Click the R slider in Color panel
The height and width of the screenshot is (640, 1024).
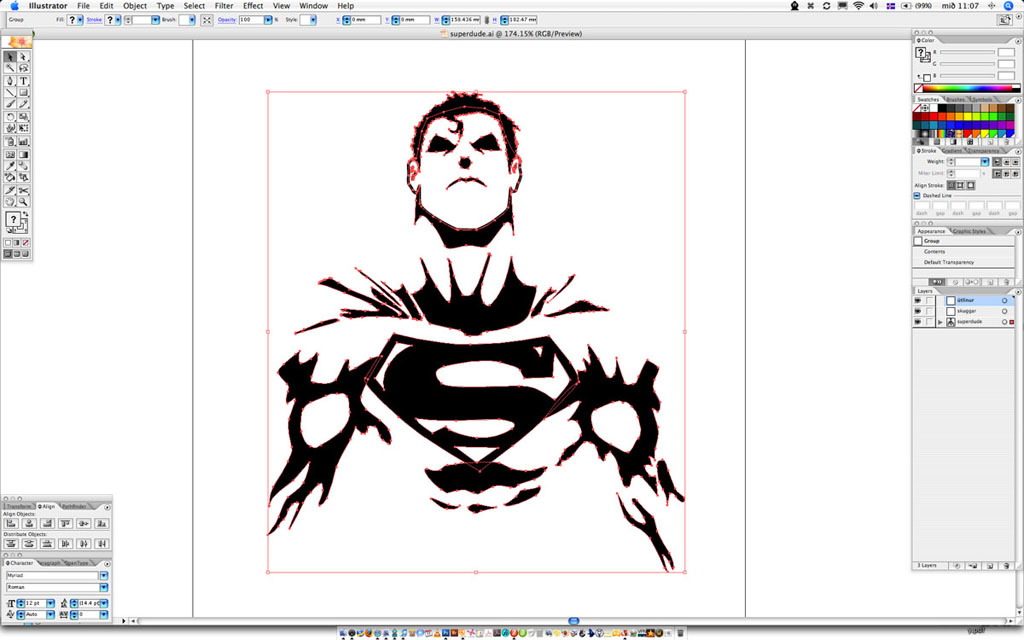968,52
